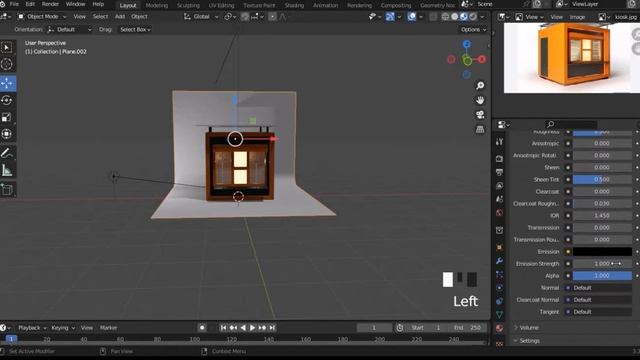640x360 pixels.
Task: Toggle viewport overlays
Action: tap(412, 17)
